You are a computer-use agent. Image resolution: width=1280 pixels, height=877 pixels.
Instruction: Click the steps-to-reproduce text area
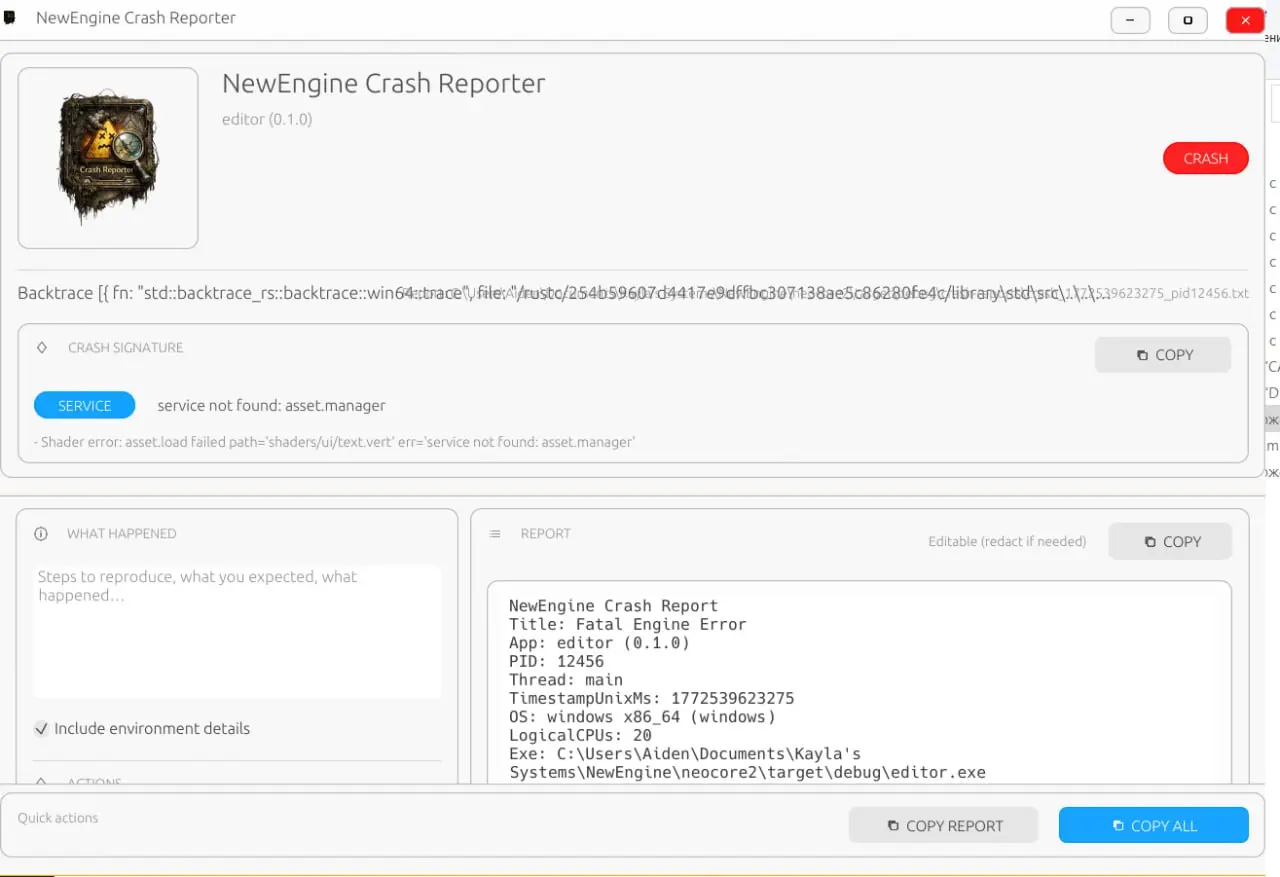click(x=237, y=630)
